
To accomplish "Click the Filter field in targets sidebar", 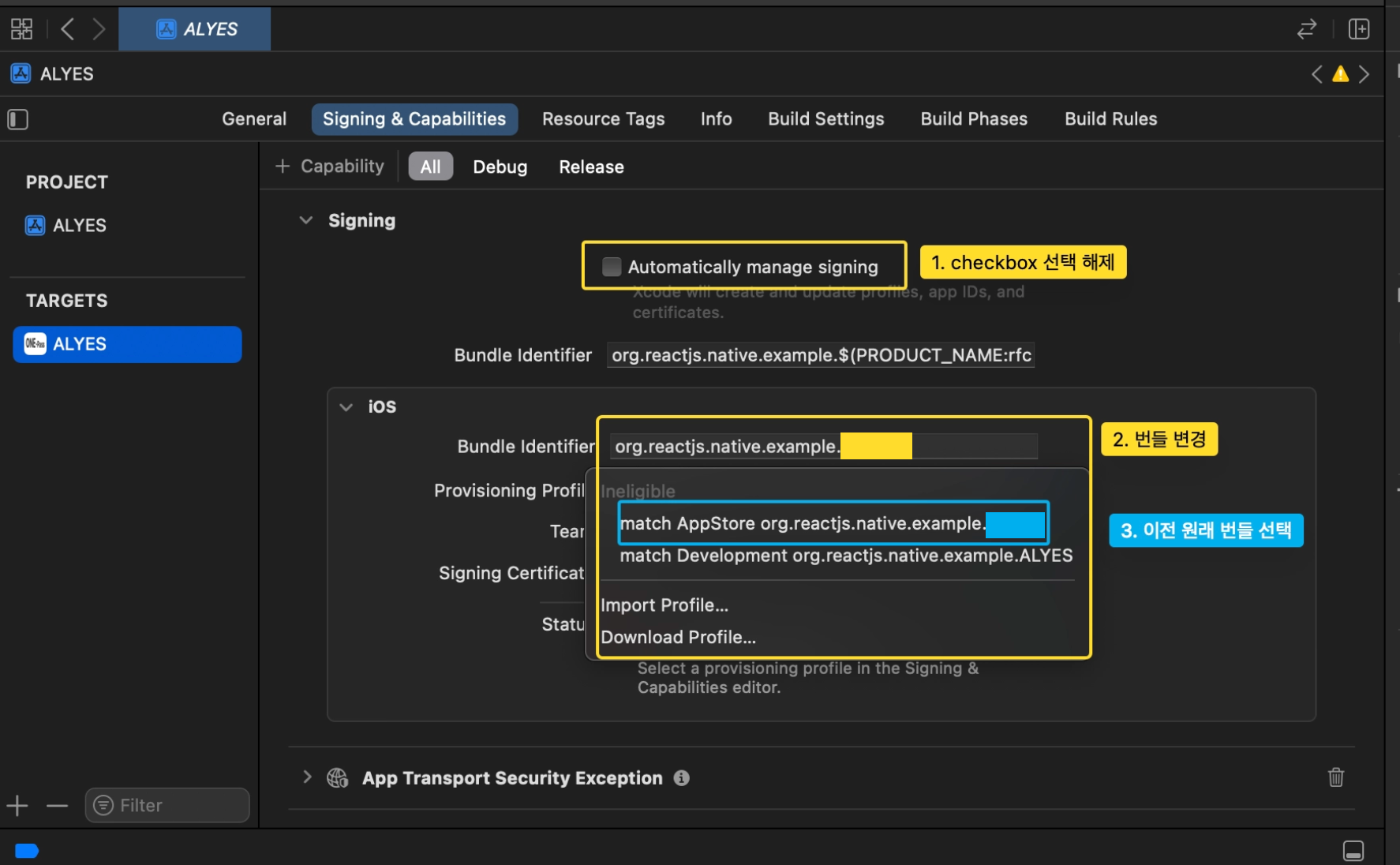I will (167, 805).
